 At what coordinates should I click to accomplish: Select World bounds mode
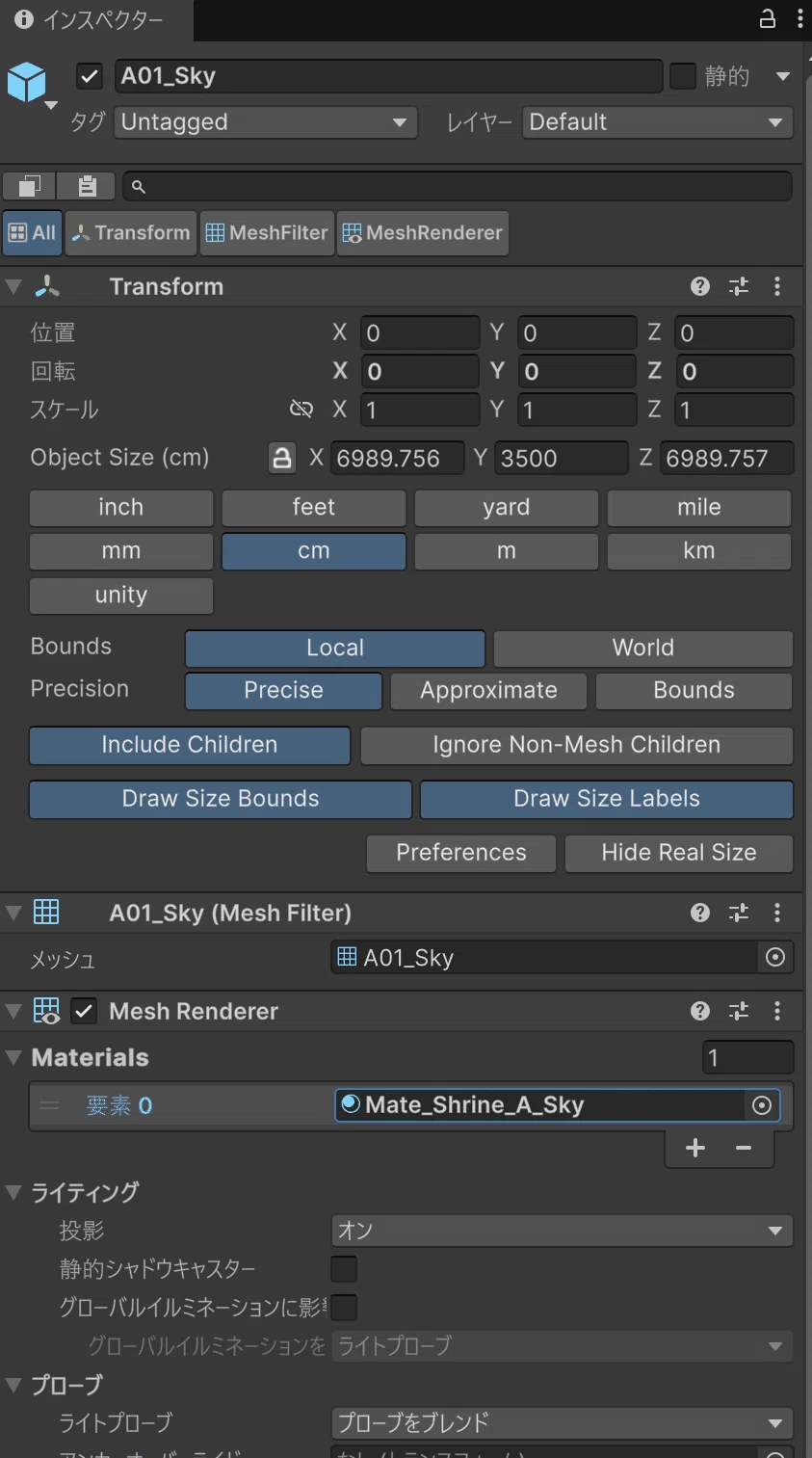643,649
